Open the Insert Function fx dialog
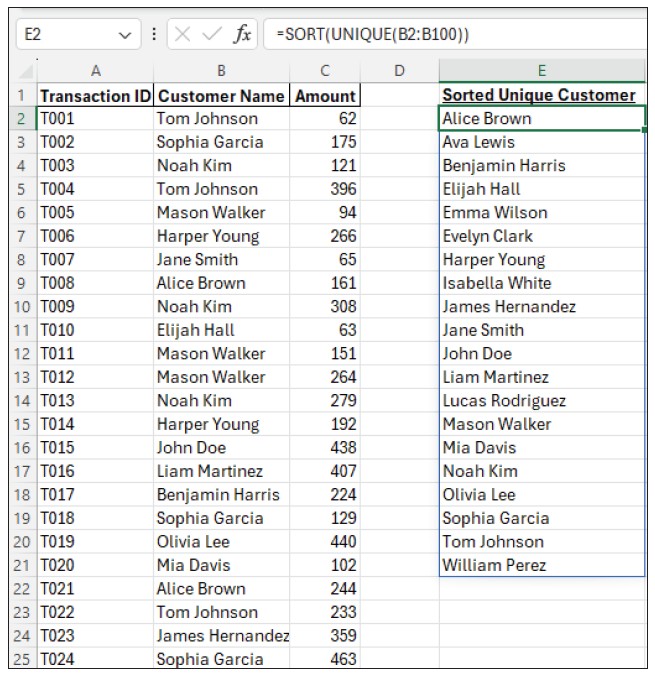 pyautogui.click(x=242, y=34)
